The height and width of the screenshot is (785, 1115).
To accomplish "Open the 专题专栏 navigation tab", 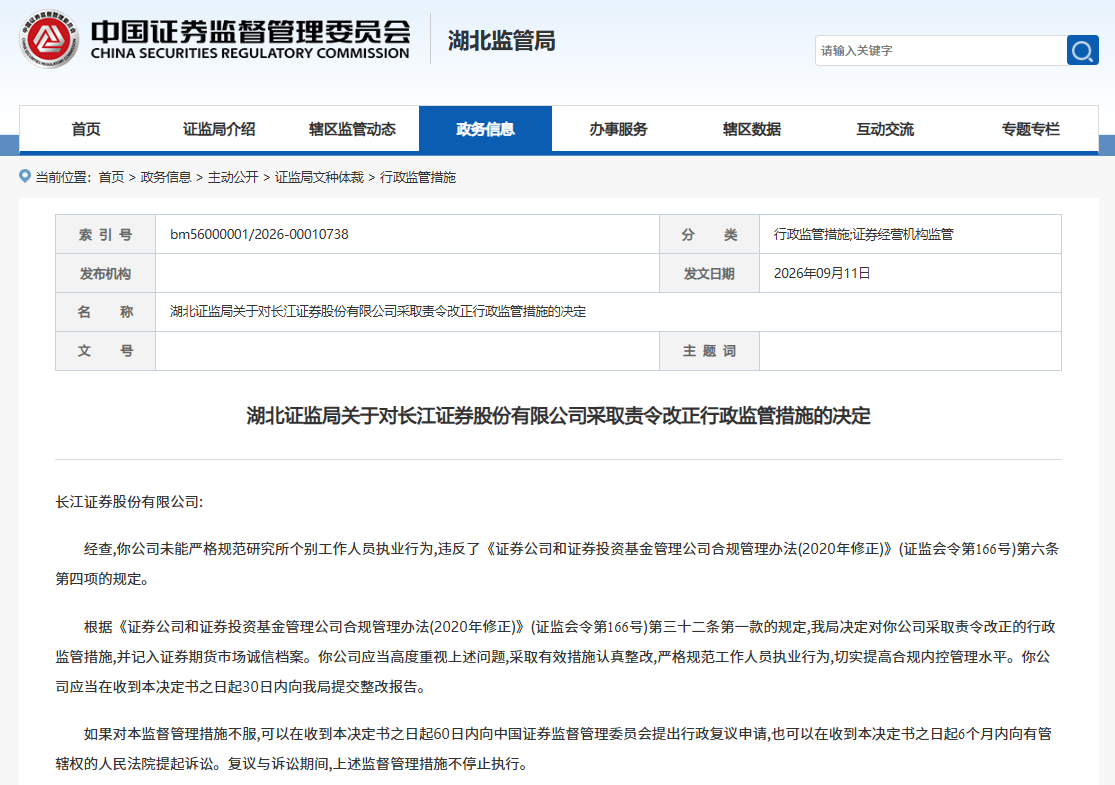I will tap(1030, 129).
